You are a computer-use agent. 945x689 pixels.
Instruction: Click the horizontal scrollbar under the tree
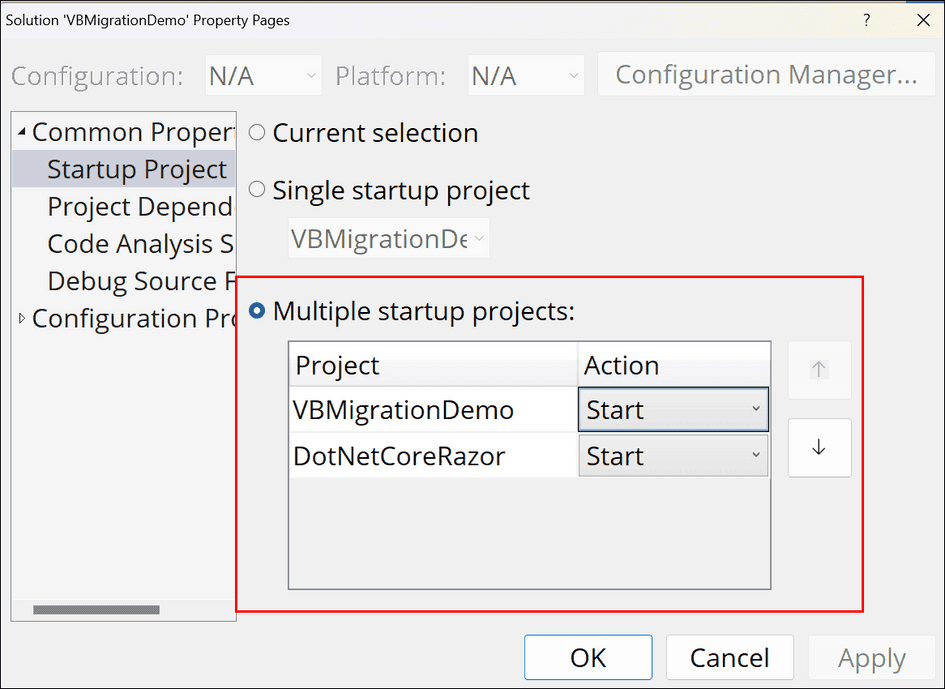97,609
